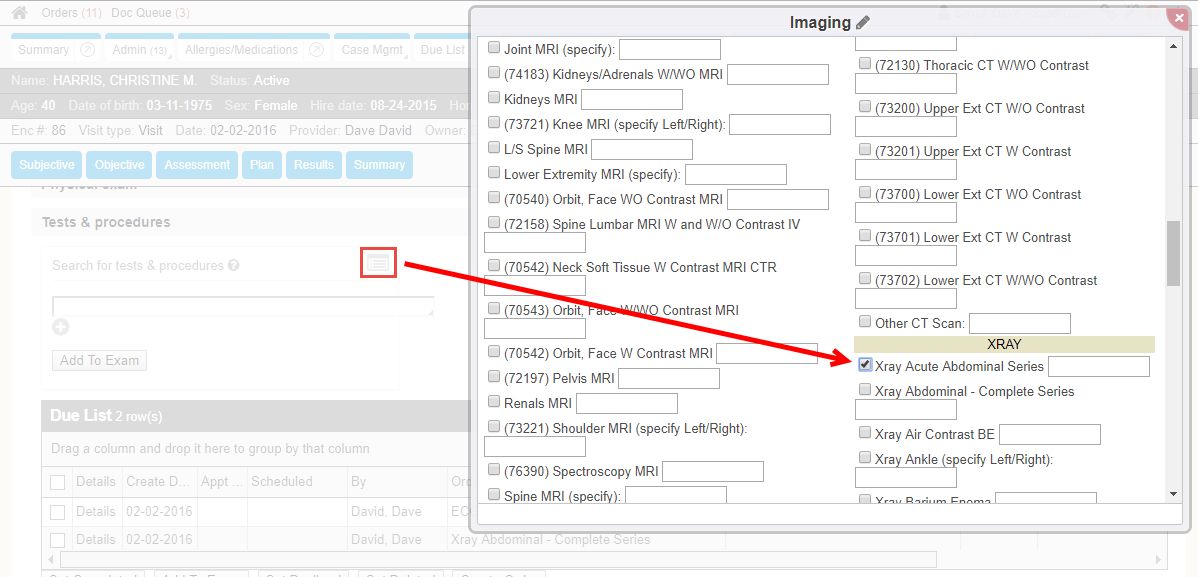
Task: Check the Kidneys MRI checkbox
Action: point(494,98)
